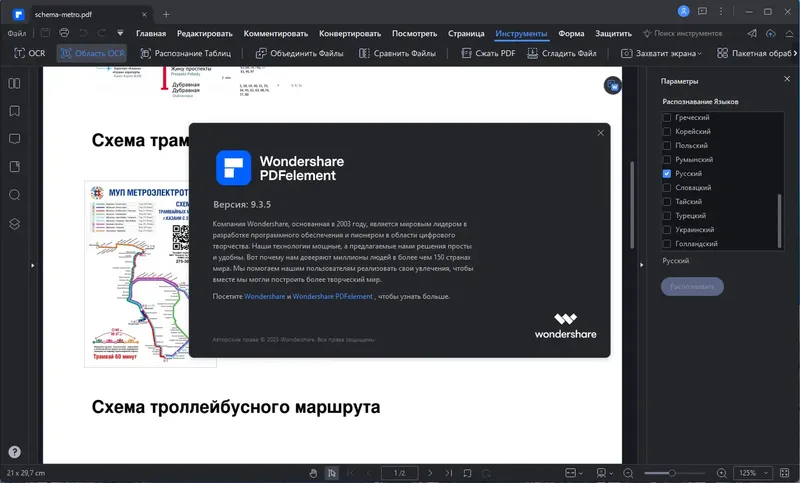This screenshot has height=483, width=800.
Task: Close the about dialog
Action: [x=601, y=133]
